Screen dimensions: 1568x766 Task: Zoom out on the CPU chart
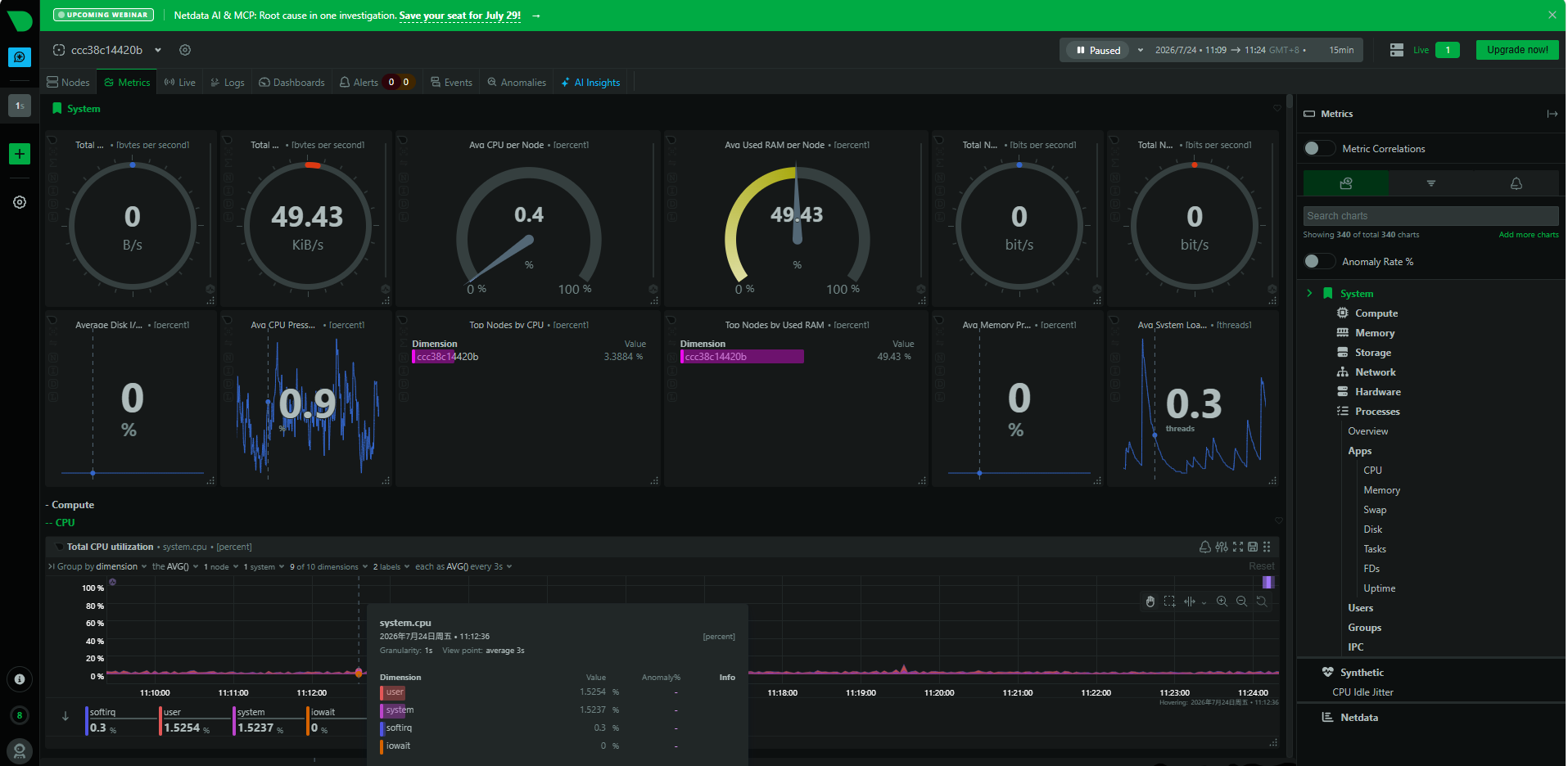pos(1241,602)
